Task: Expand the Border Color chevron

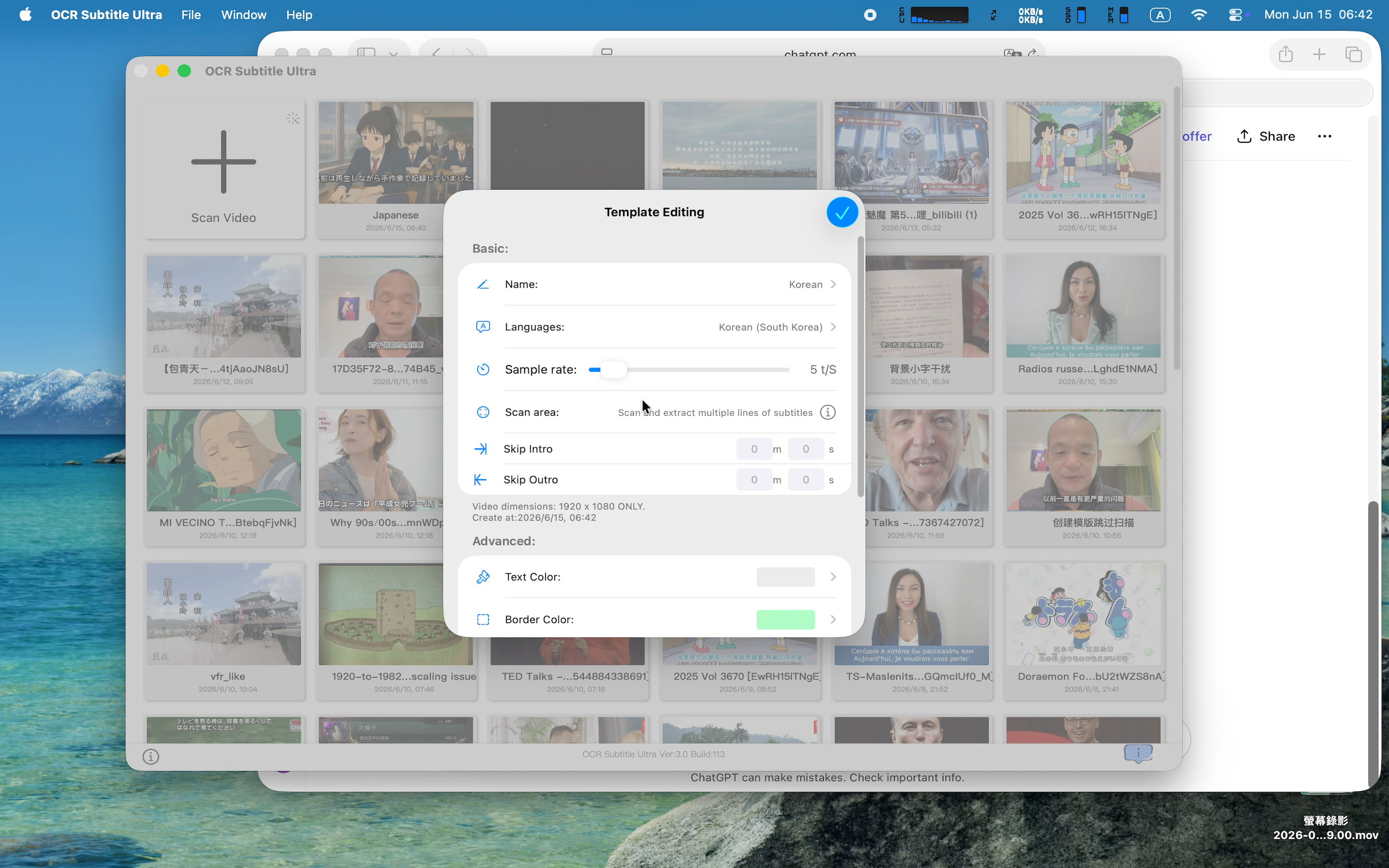Action: click(x=833, y=620)
